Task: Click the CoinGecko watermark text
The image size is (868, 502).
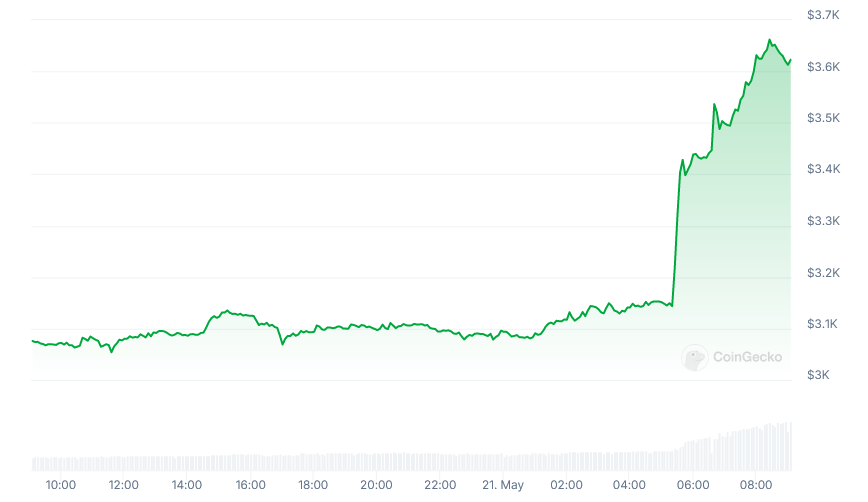Action: click(x=747, y=357)
